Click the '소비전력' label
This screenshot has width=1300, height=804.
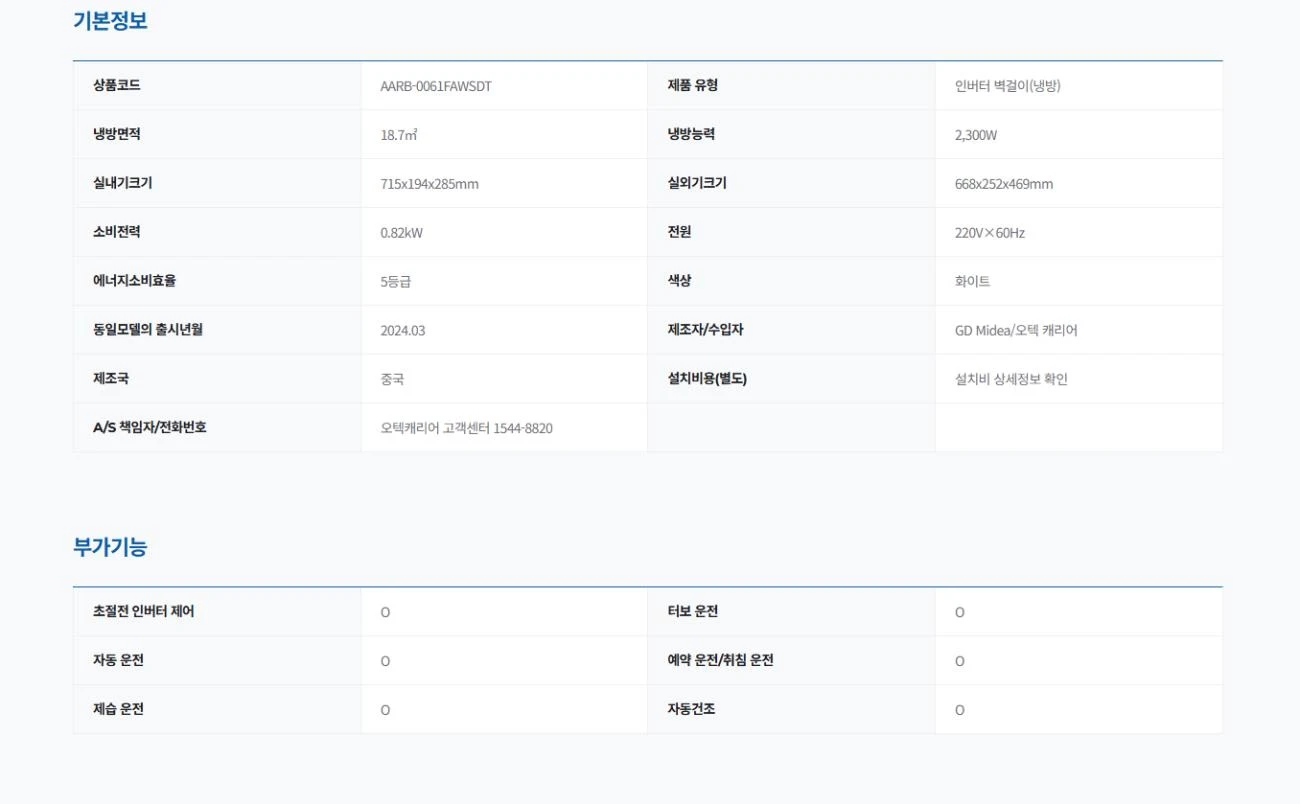[117, 232]
